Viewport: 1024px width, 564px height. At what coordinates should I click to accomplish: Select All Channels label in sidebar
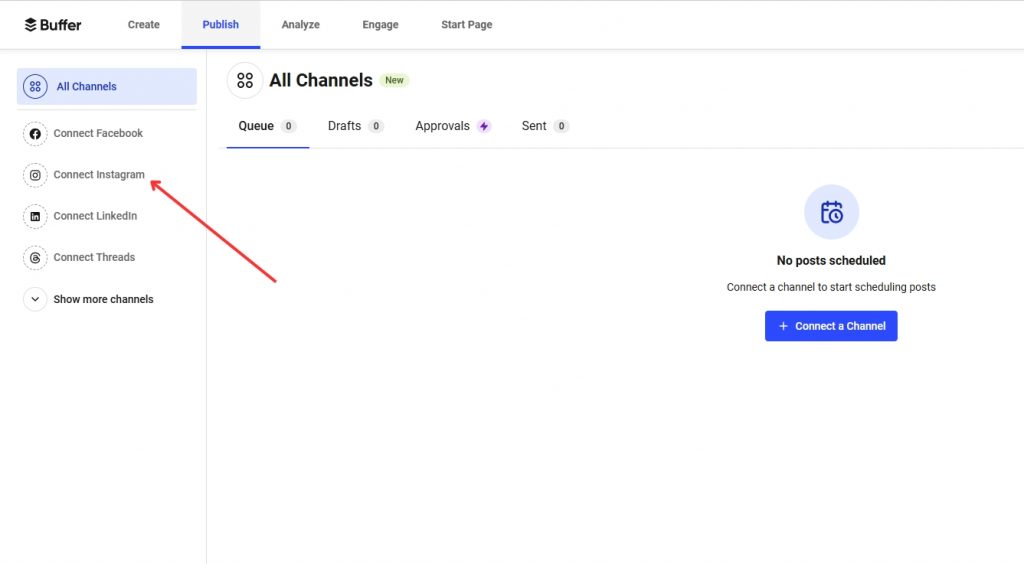tap(86, 86)
